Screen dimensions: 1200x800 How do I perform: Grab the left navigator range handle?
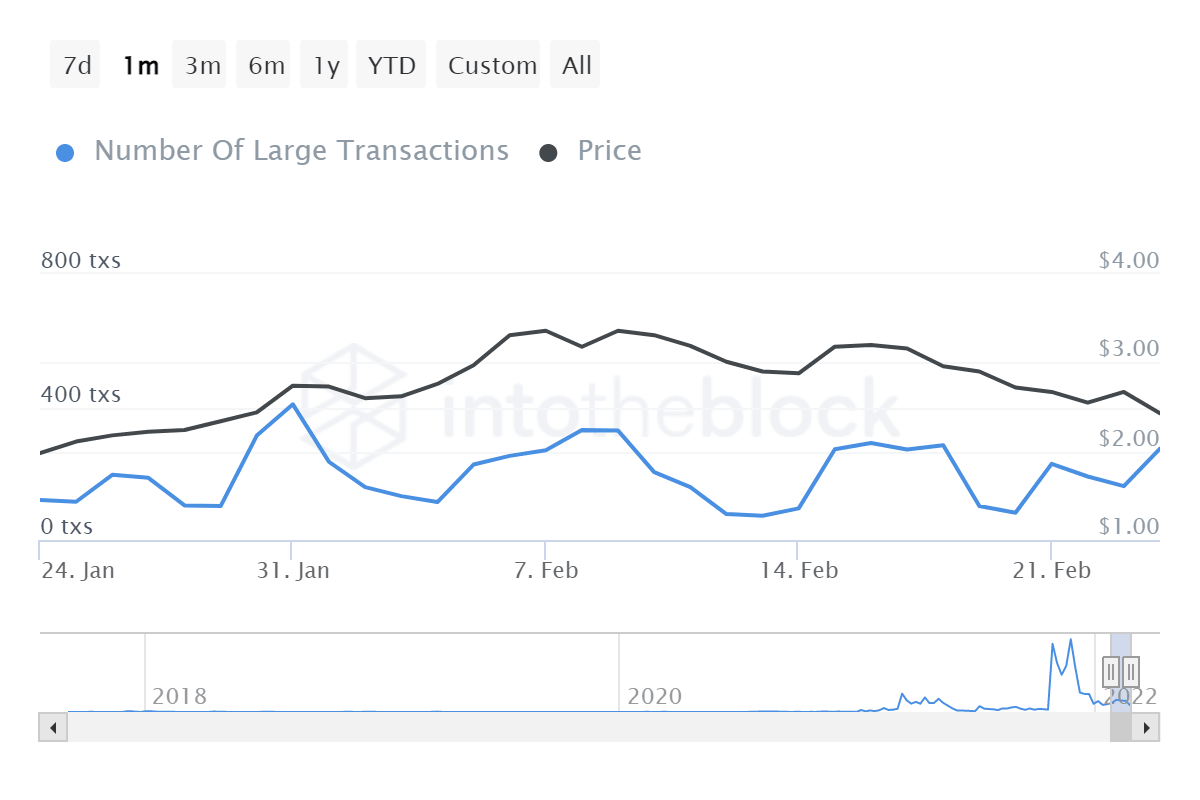click(x=1110, y=671)
